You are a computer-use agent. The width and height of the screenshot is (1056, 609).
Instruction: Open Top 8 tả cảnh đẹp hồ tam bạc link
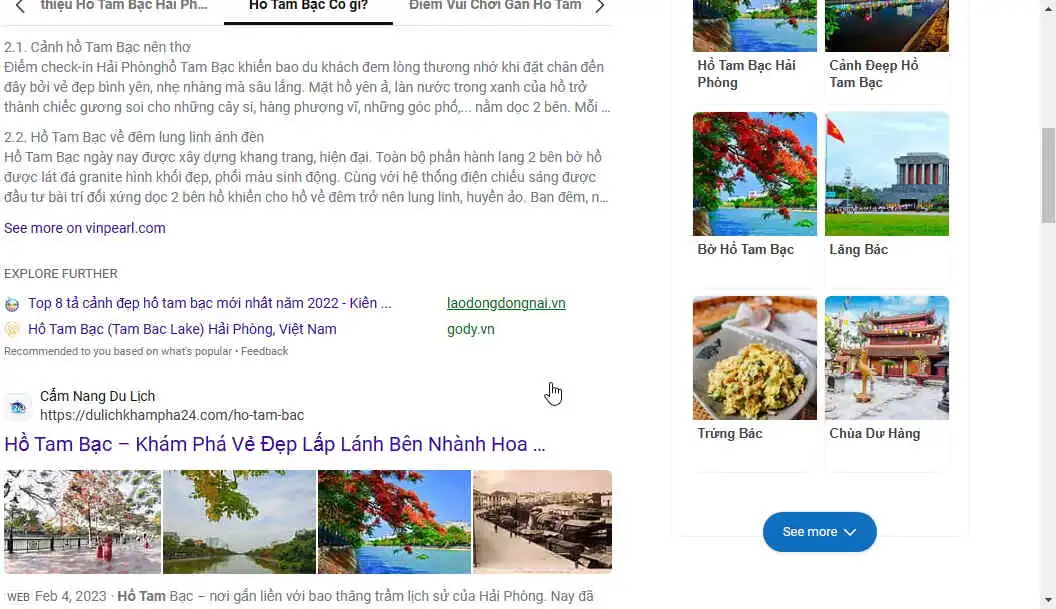click(x=209, y=303)
